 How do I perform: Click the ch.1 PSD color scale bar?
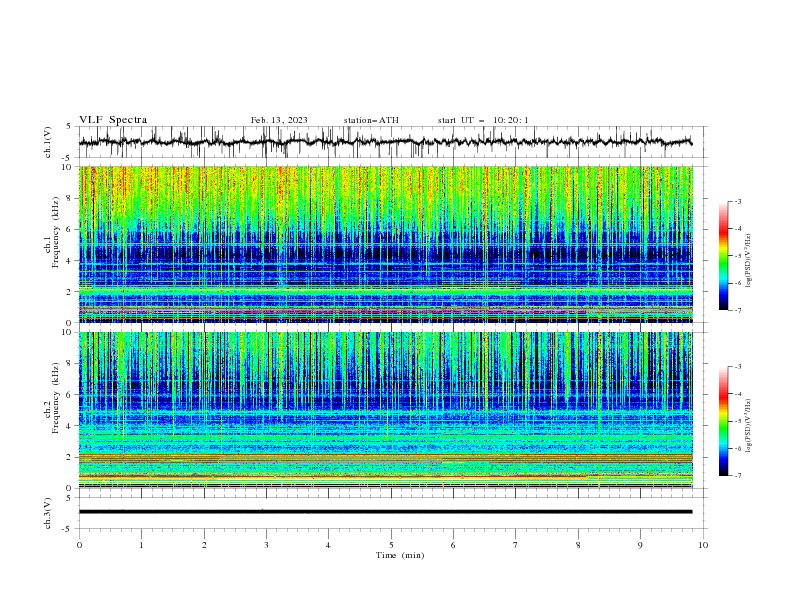coord(723,256)
